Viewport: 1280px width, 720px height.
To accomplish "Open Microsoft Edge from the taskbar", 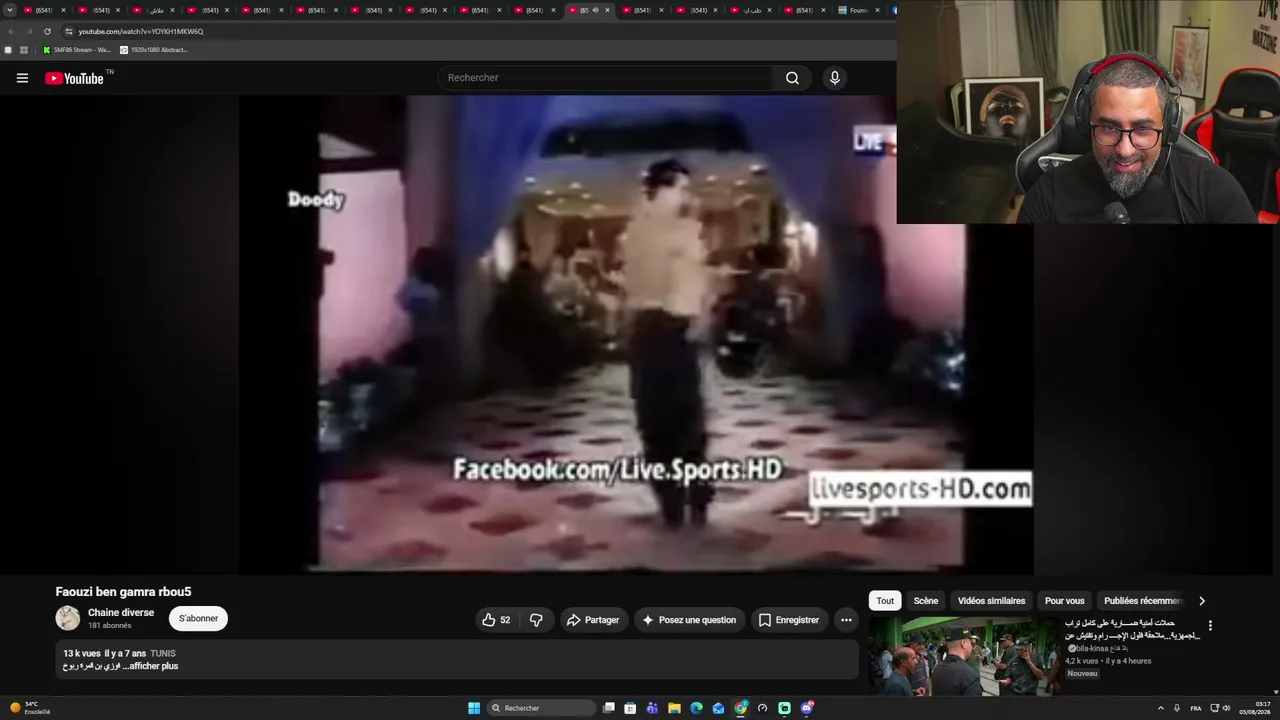I will [x=696, y=708].
